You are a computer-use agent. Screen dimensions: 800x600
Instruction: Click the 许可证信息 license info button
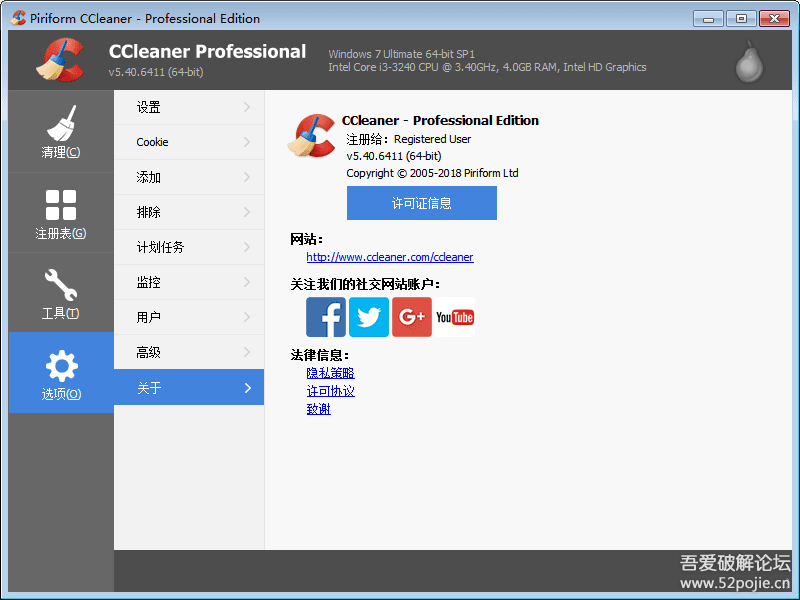(x=421, y=203)
